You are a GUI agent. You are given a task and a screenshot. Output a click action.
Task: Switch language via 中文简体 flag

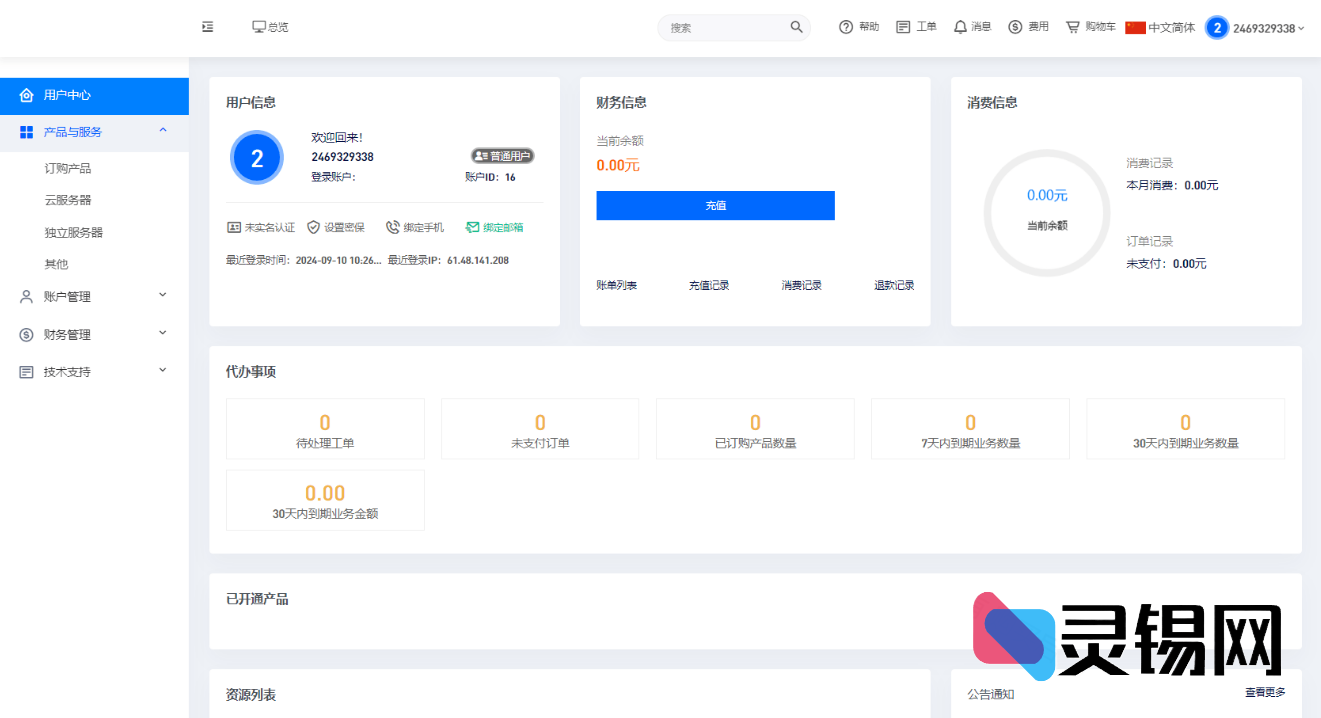pos(1135,28)
